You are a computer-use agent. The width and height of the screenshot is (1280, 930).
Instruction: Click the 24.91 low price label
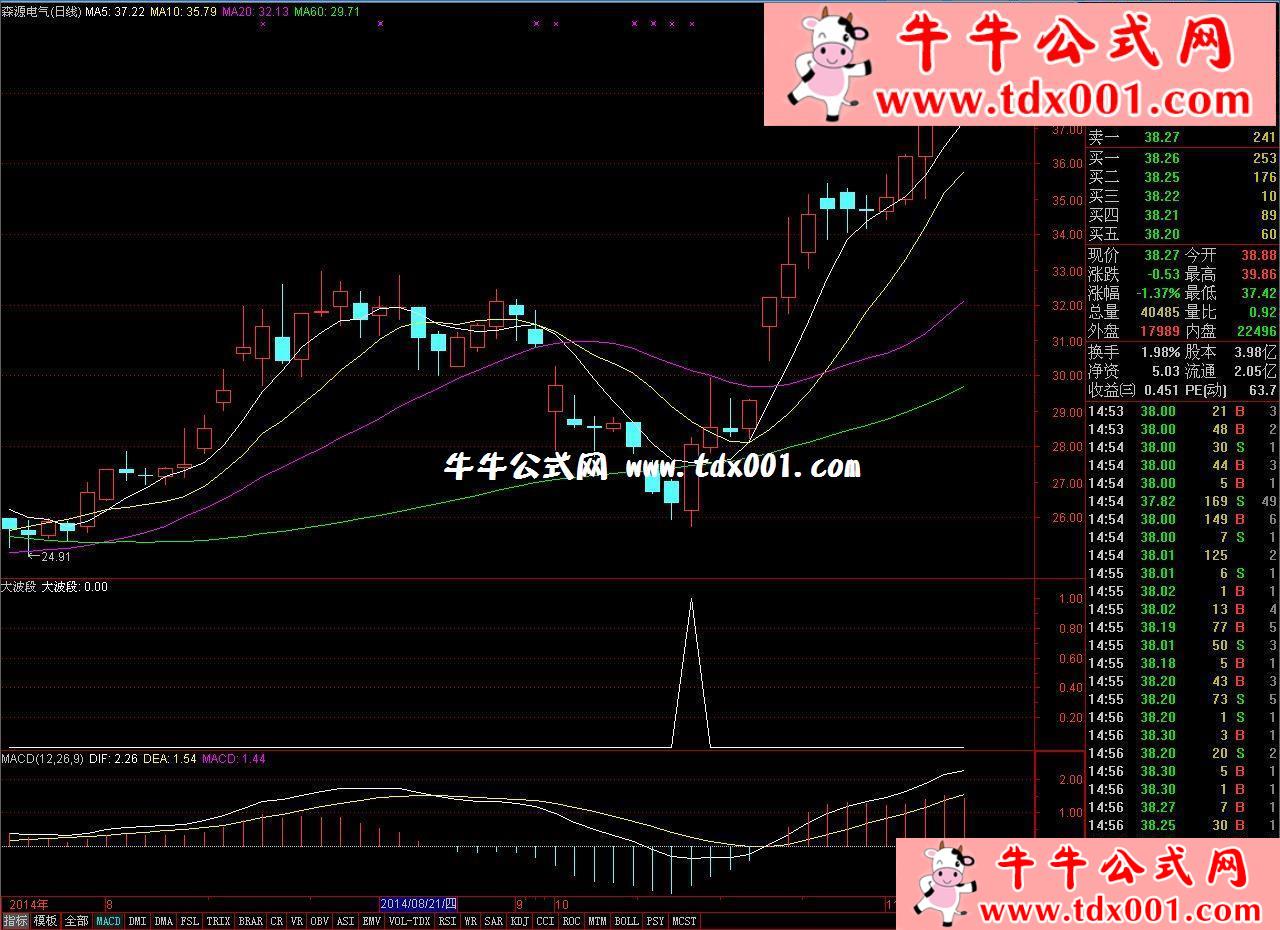[x=55, y=556]
